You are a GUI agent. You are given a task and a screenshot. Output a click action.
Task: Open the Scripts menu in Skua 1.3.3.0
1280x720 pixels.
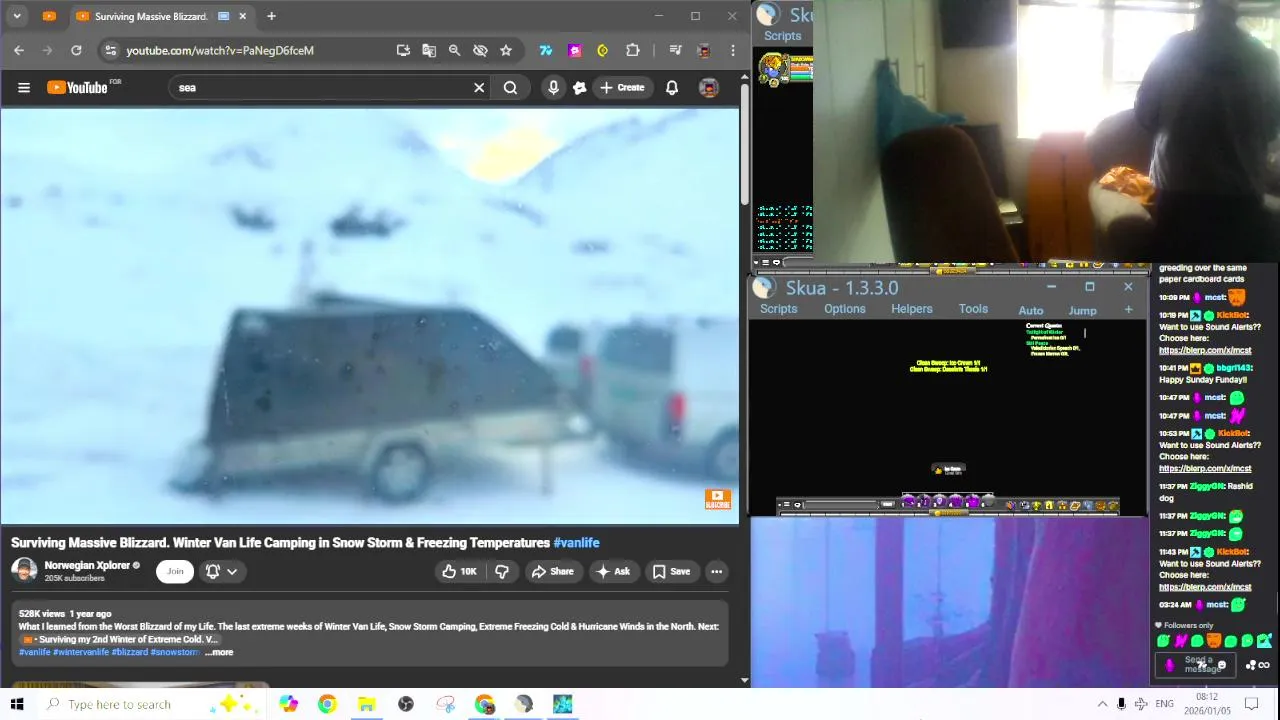click(x=778, y=309)
